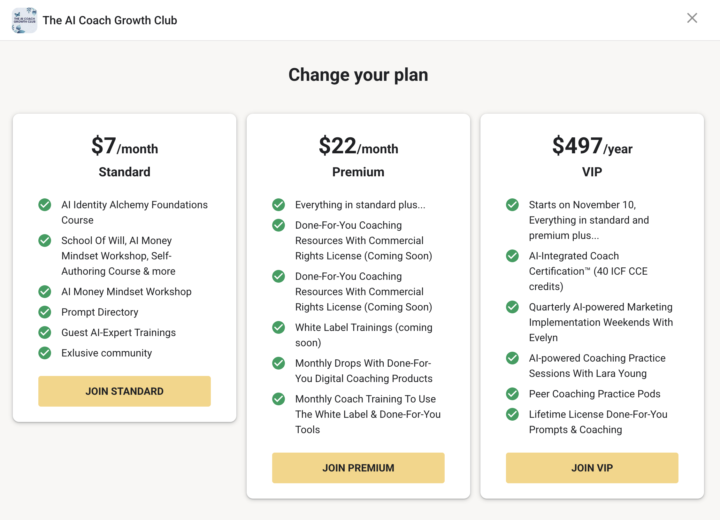This screenshot has width=720, height=520.
Task: Click The AI Coach Growth Club title
Action: coord(110,20)
